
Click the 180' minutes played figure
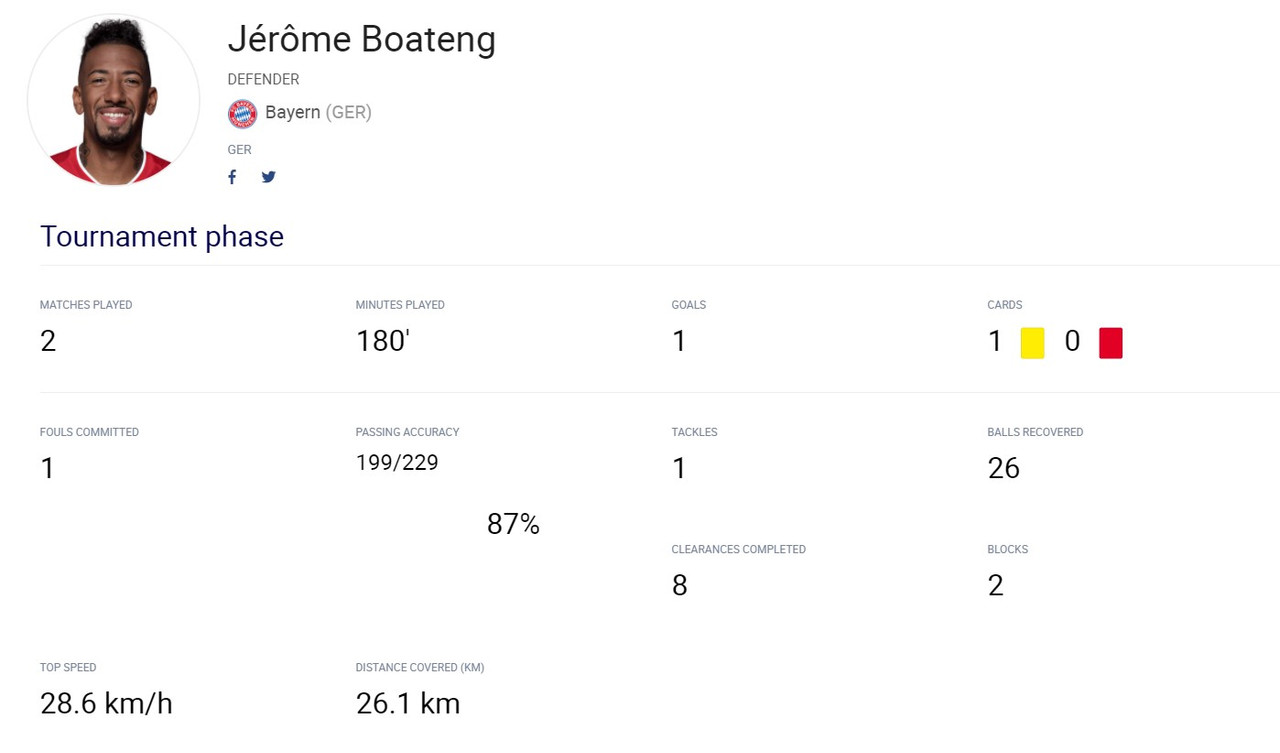[382, 342]
